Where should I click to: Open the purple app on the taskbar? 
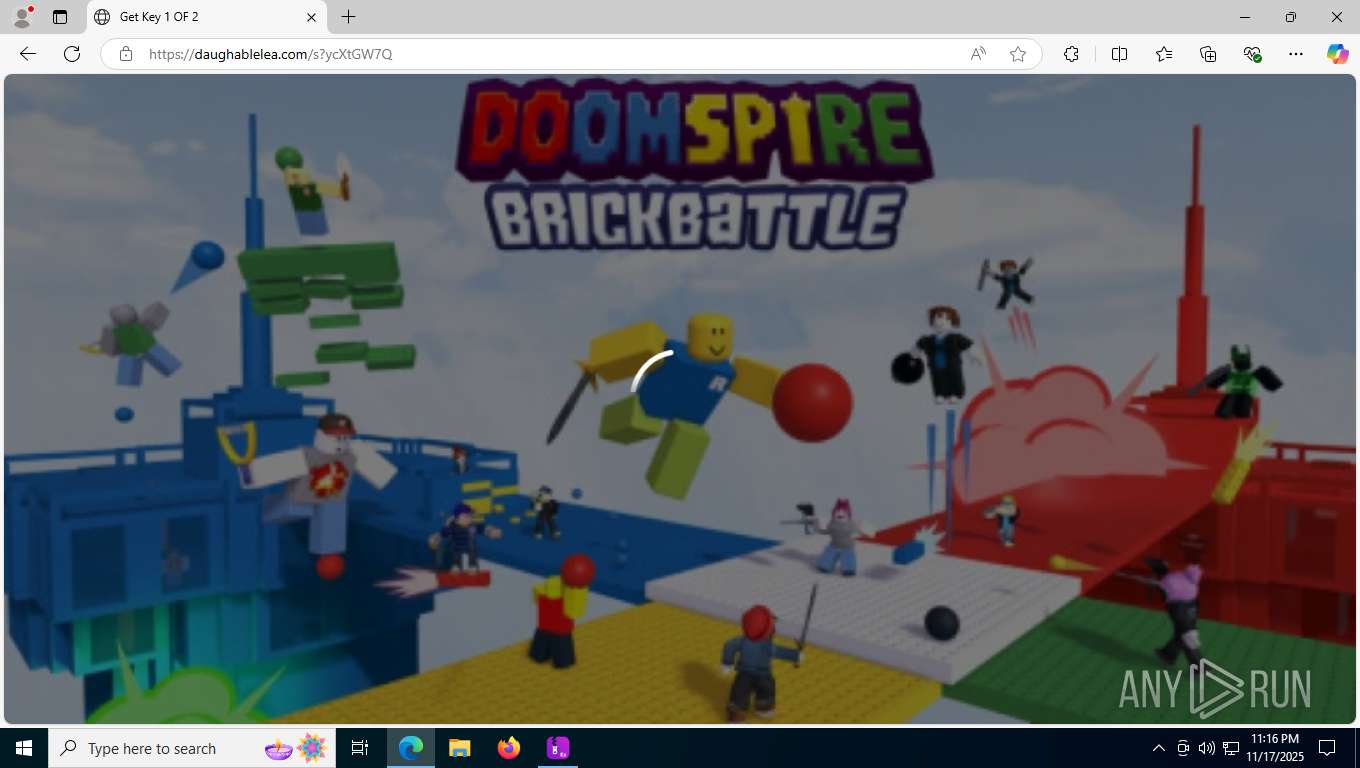coord(558,748)
